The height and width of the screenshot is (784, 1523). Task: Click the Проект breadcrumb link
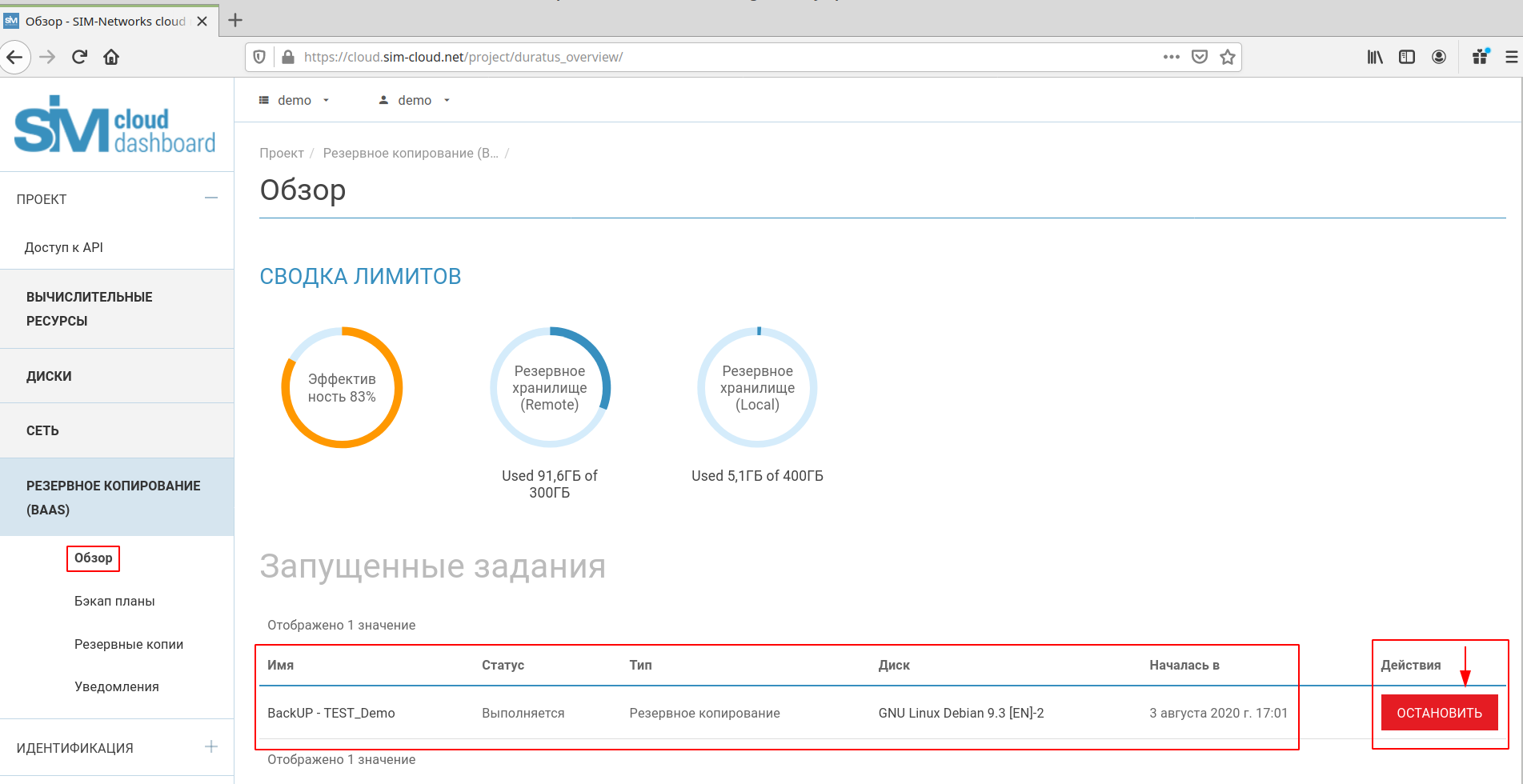281,153
